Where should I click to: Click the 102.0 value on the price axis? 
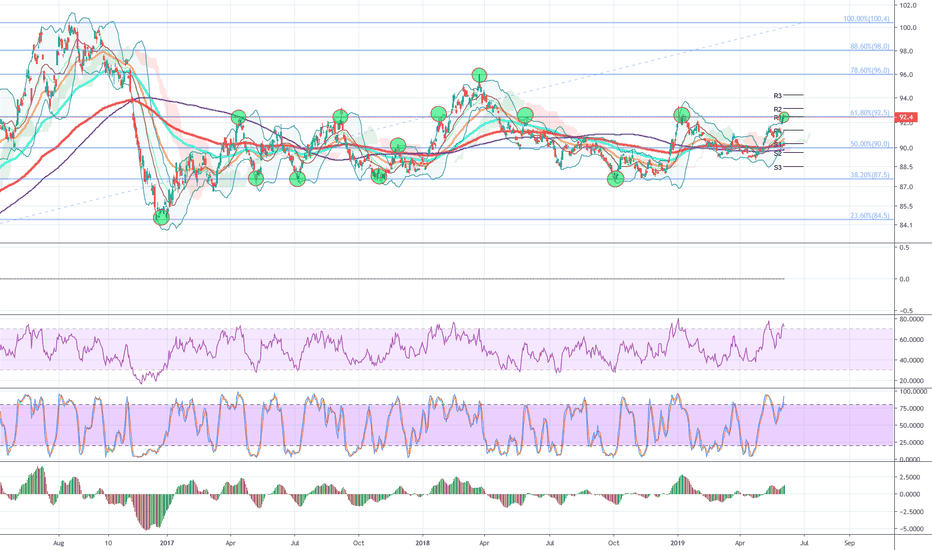pyautogui.click(x=908, y=5)
